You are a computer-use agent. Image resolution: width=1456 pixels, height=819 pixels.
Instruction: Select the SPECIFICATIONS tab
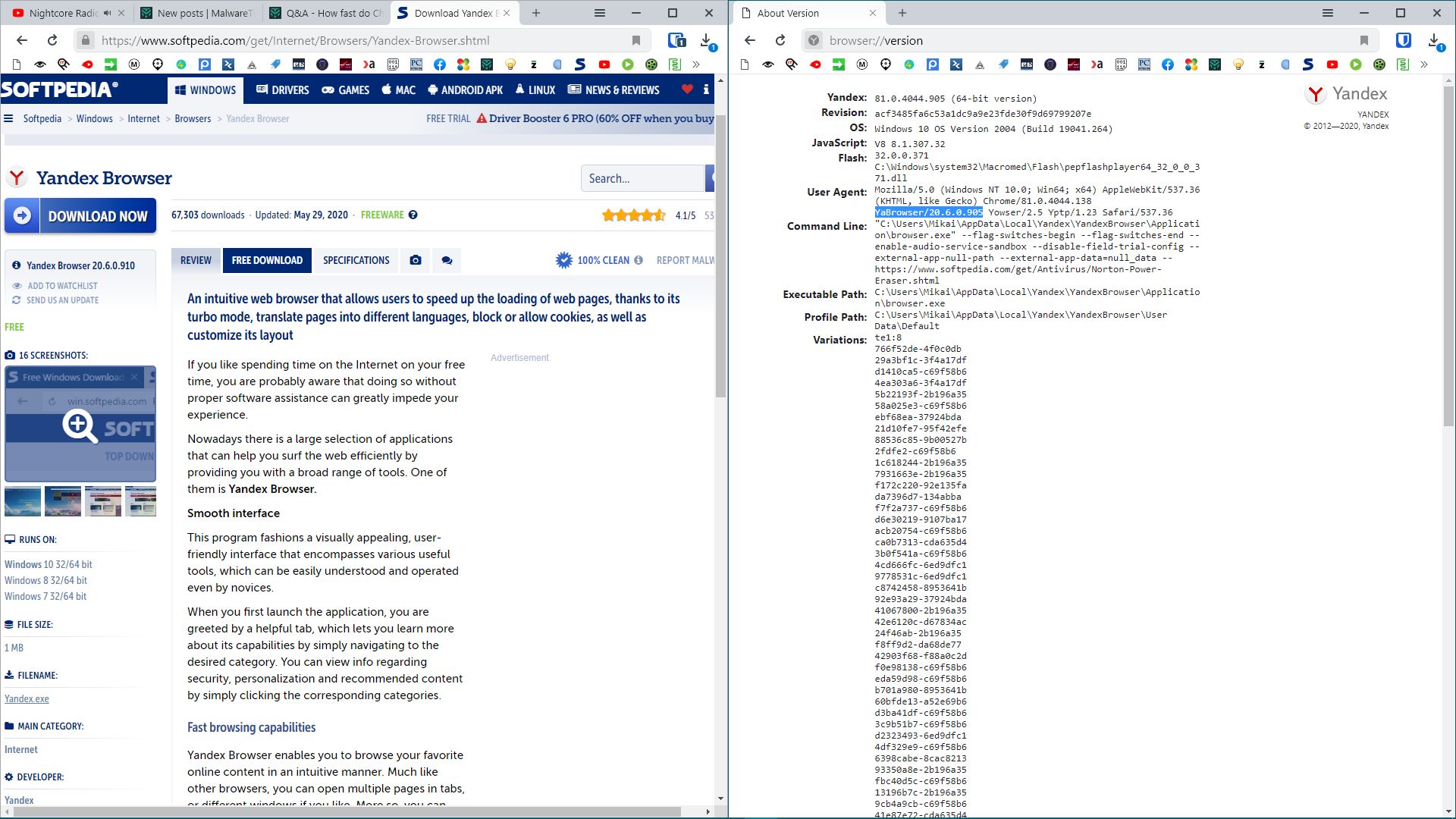coord(356,260)
